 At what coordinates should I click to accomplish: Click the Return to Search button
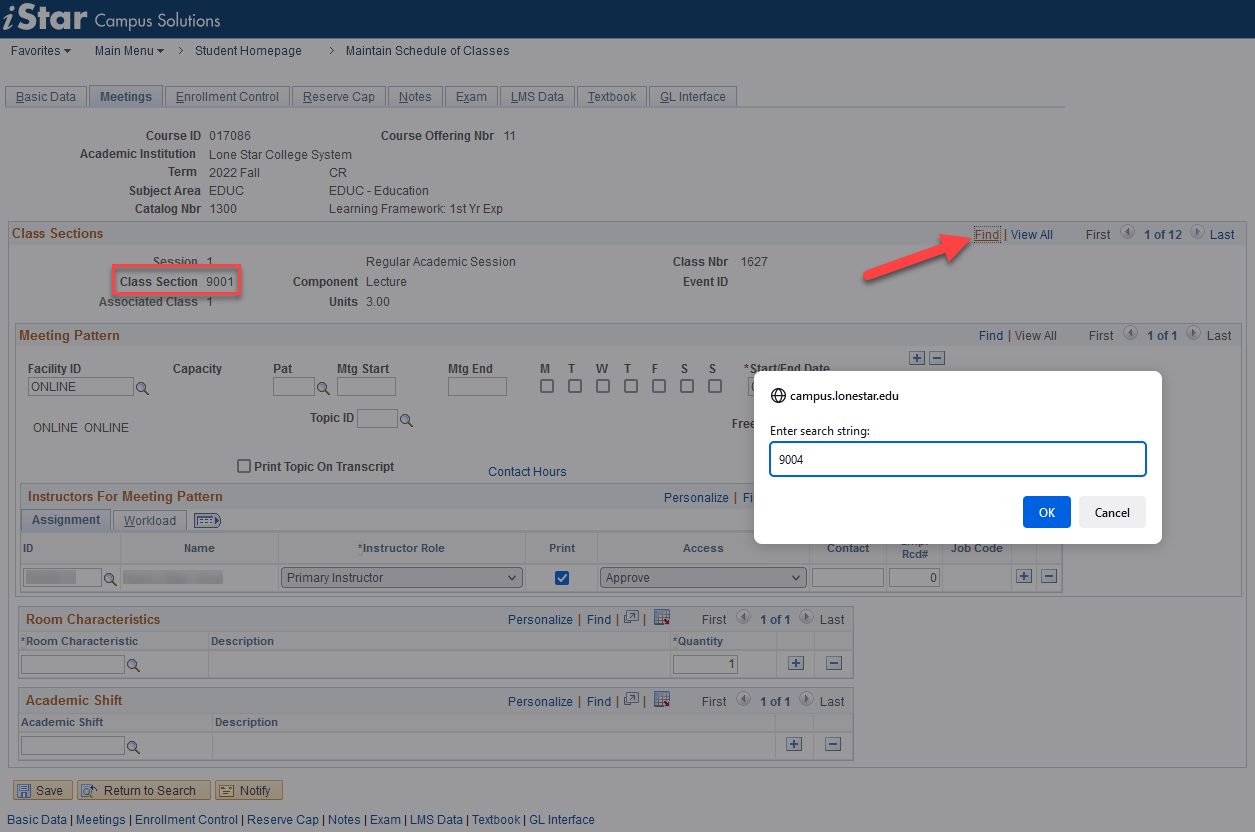click(144, 790)
